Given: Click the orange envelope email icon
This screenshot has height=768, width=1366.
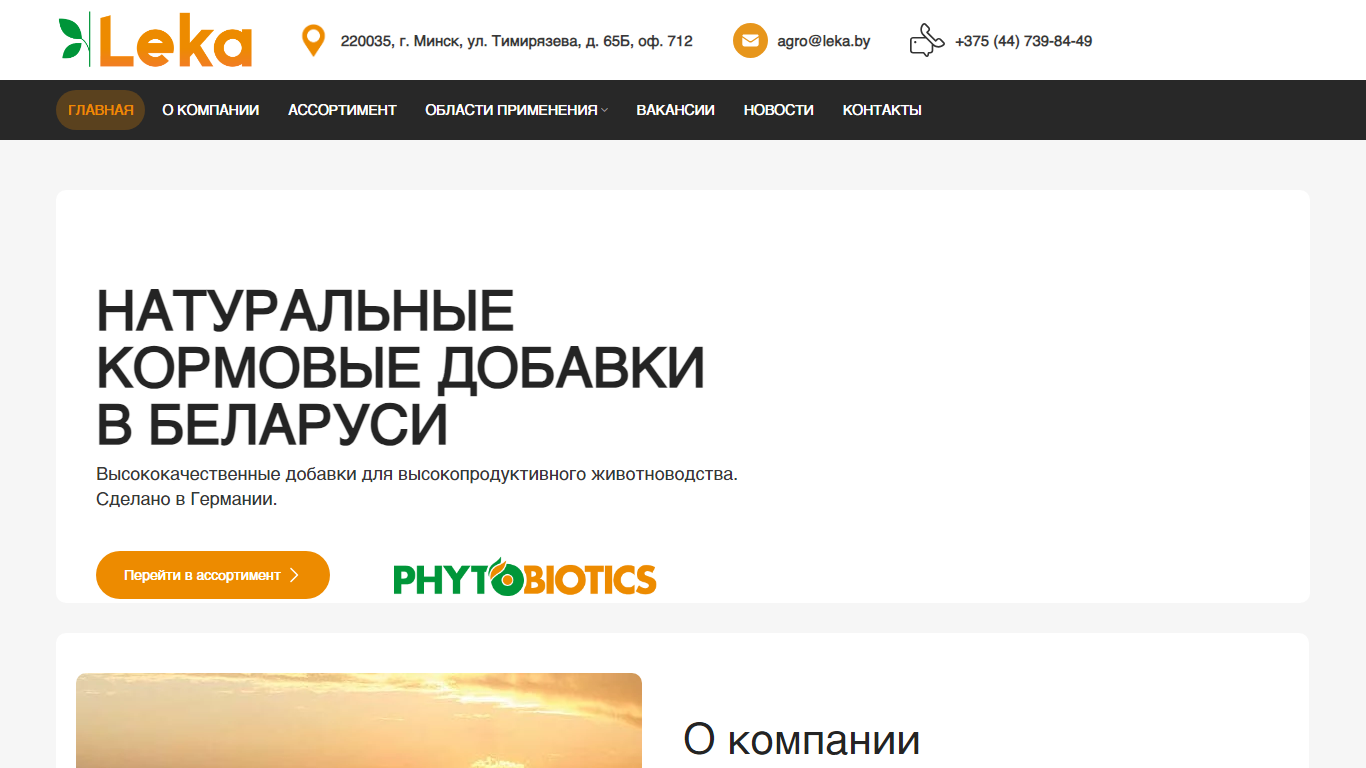Looking at the screenshot, I should (x=750, y=41).
